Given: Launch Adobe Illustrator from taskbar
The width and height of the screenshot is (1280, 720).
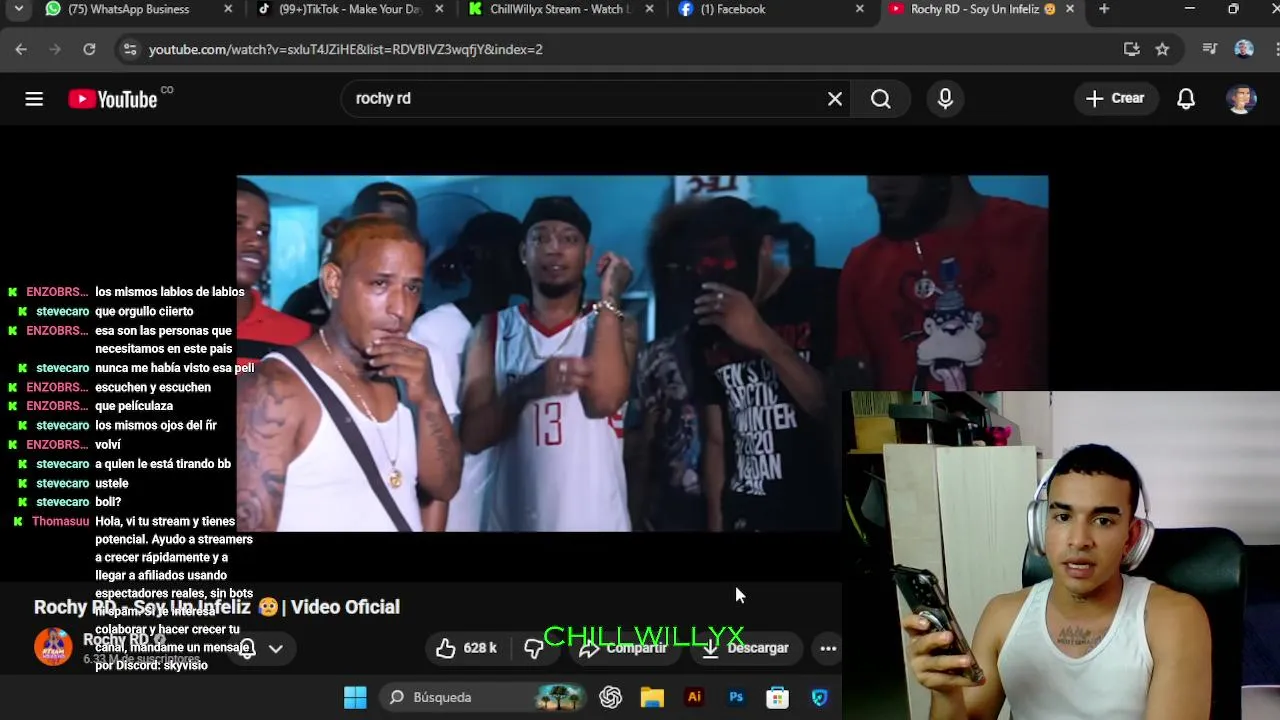Looking at the screenshot, I should tap(694, 697).
